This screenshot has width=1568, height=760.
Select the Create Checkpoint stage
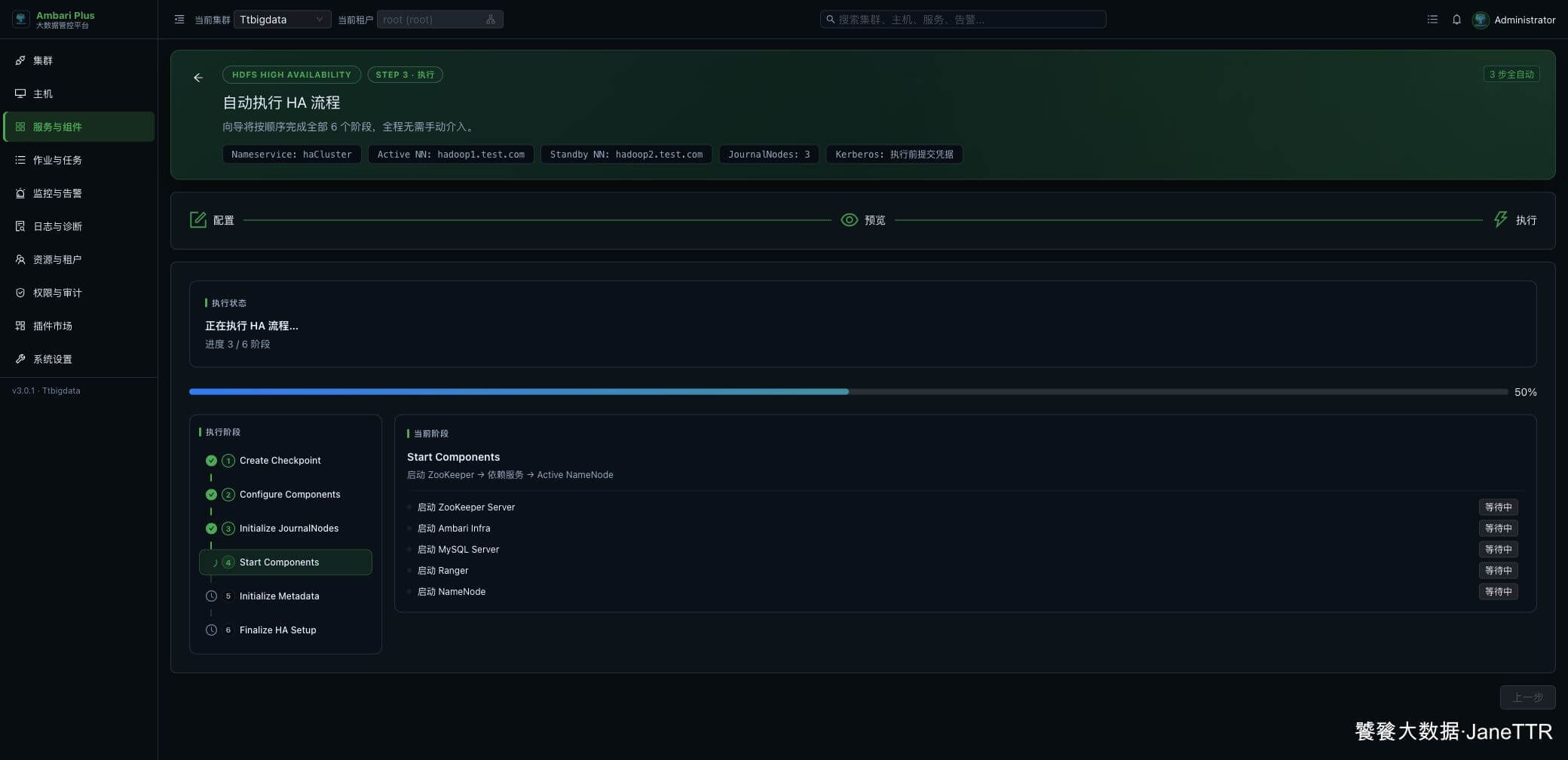pos(285,461)
